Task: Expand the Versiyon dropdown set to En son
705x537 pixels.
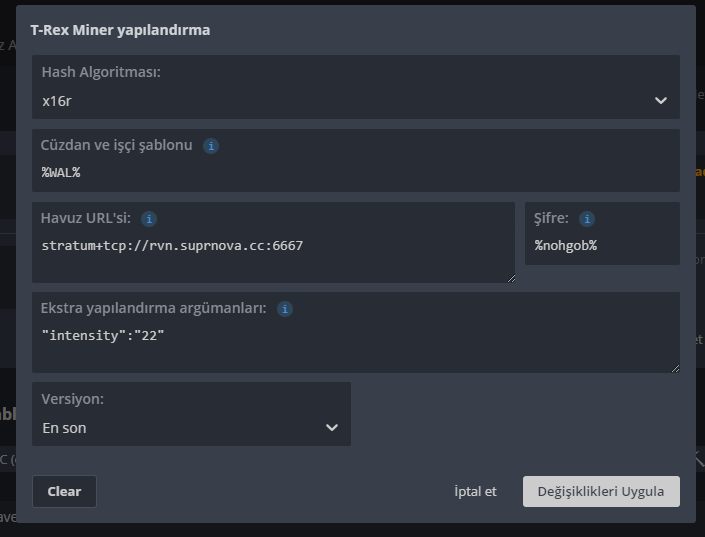Action: click(191, 428)
